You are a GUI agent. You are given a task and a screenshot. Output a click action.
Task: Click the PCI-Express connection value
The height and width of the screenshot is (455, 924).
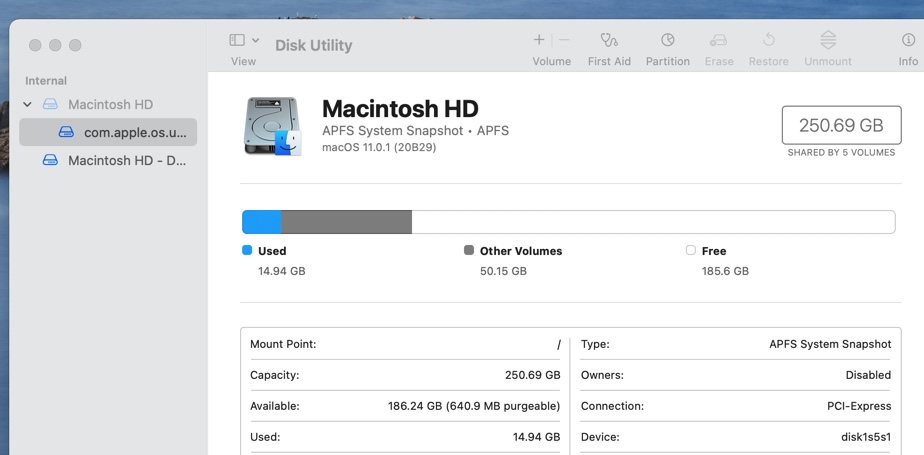pos(859,406)
